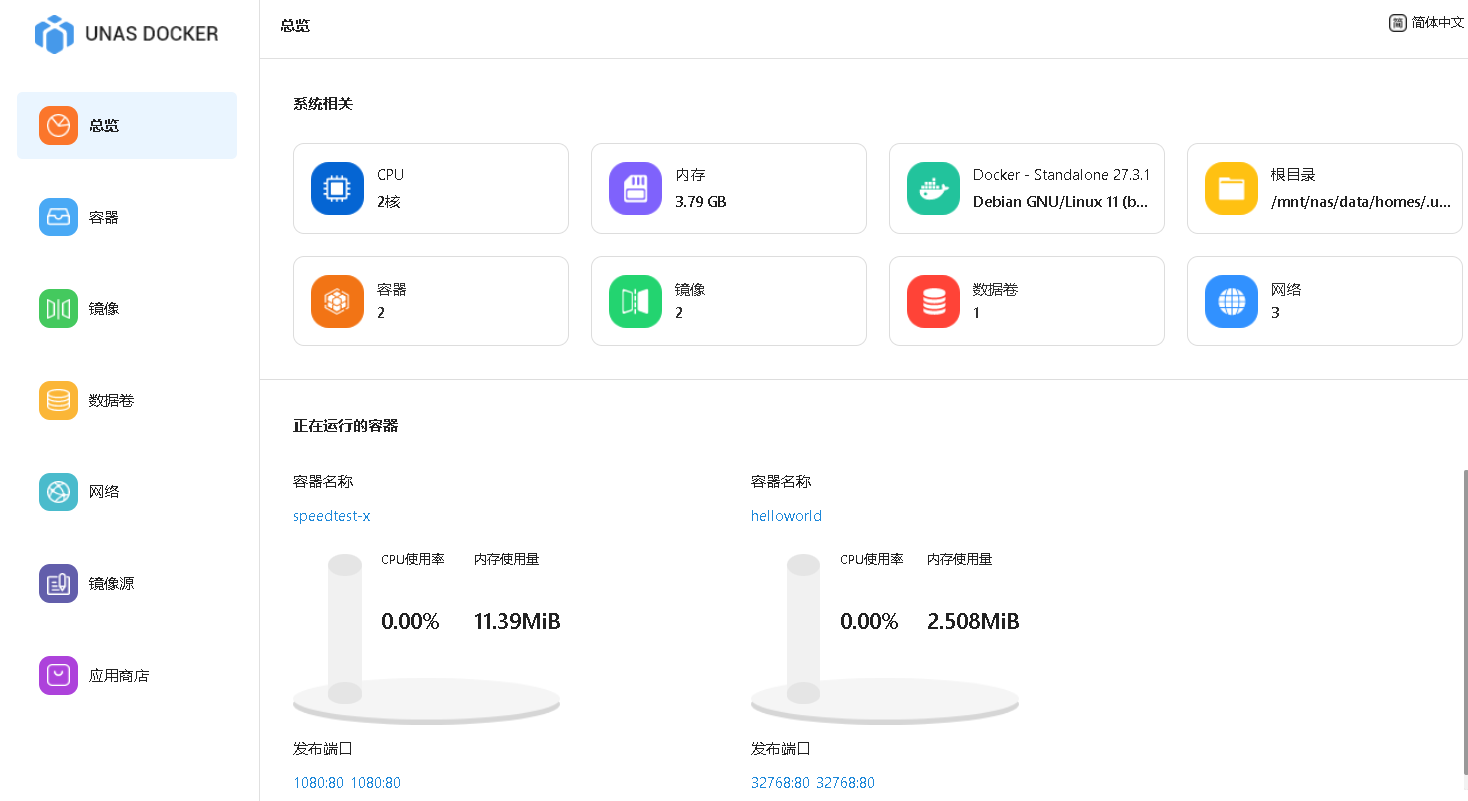The height and width of the screenshot is (801, 1468).
Task: Click the red 数据卷 database icon
Action: tap(933, 301)
